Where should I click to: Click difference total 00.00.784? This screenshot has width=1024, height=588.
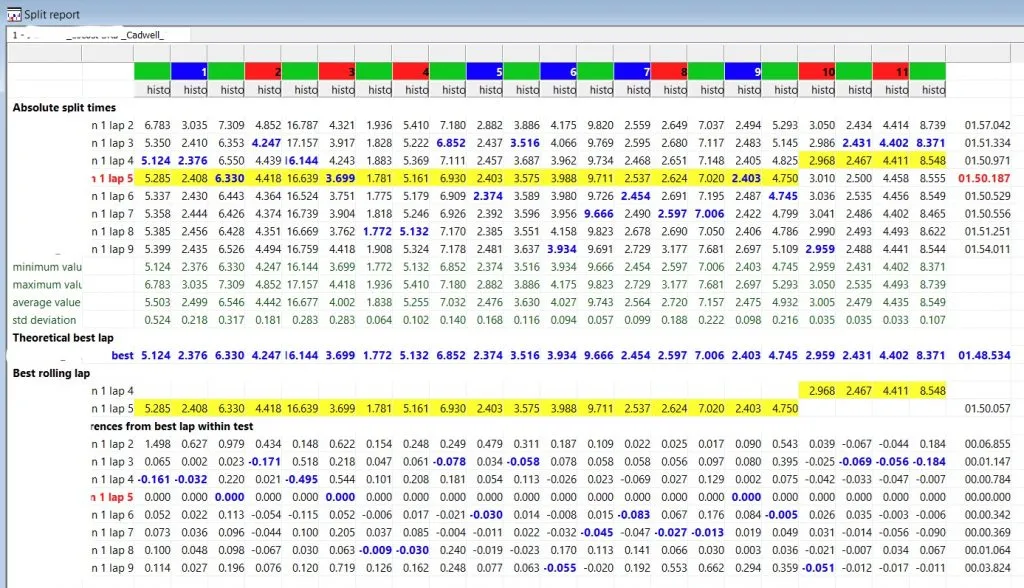pos(987,479)
